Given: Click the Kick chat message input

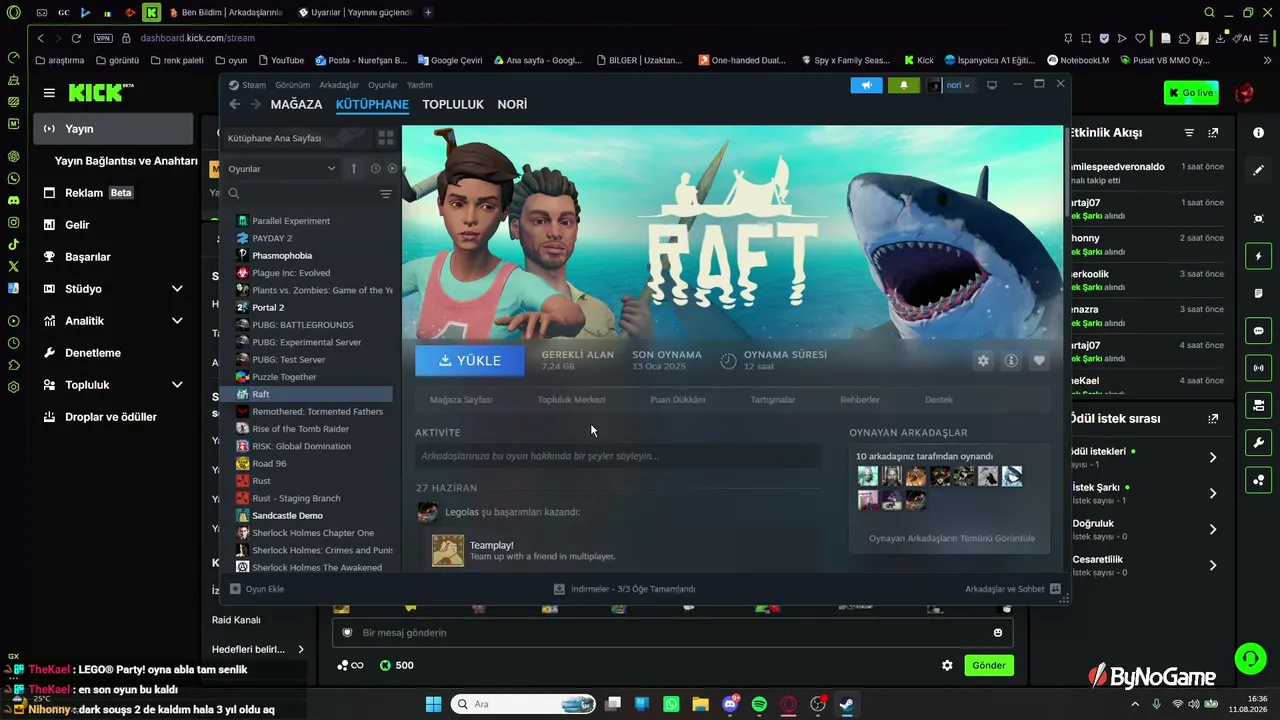Looking at the screenshot, I should [x=672, y=632].
